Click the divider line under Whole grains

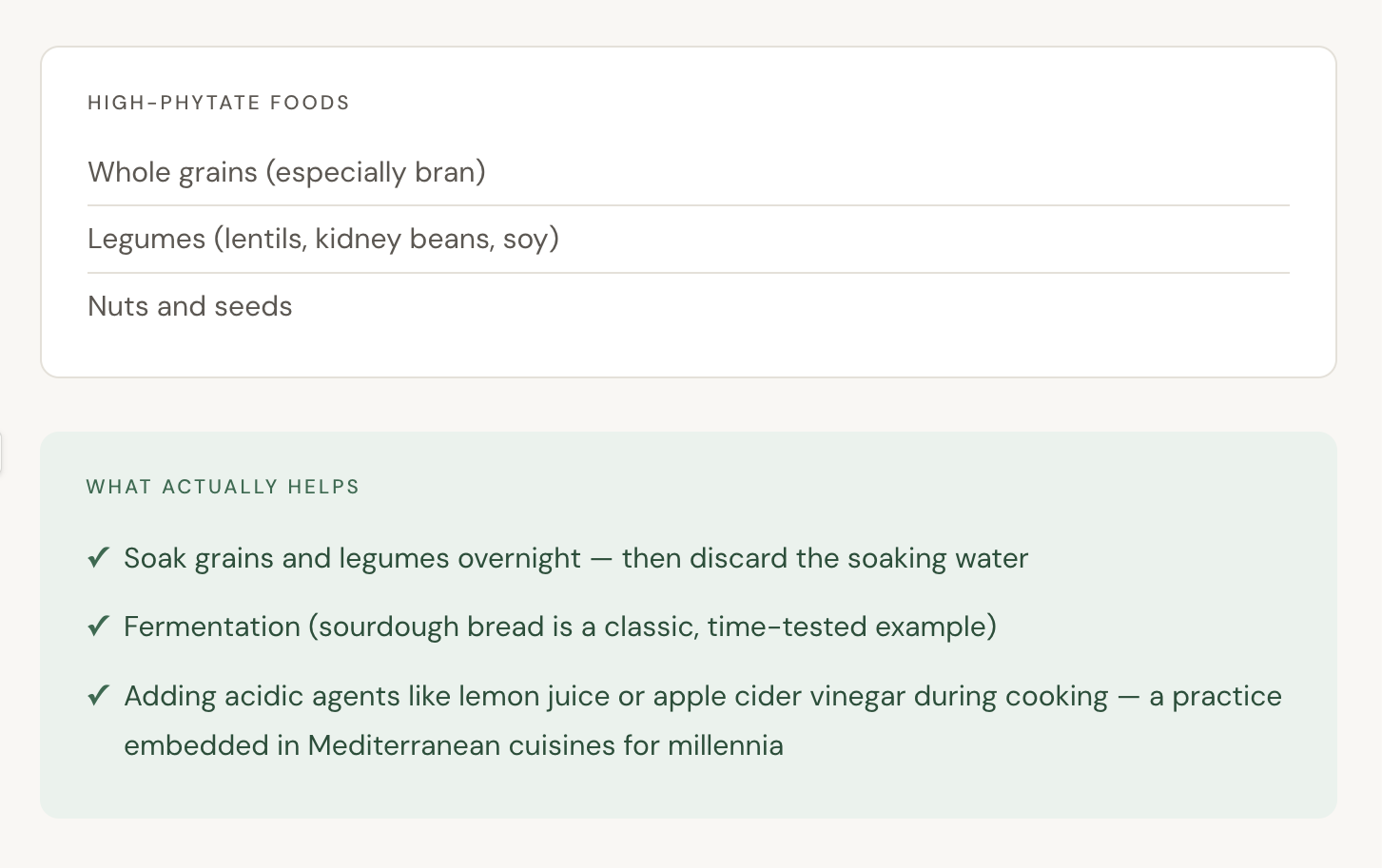[688, 205]
